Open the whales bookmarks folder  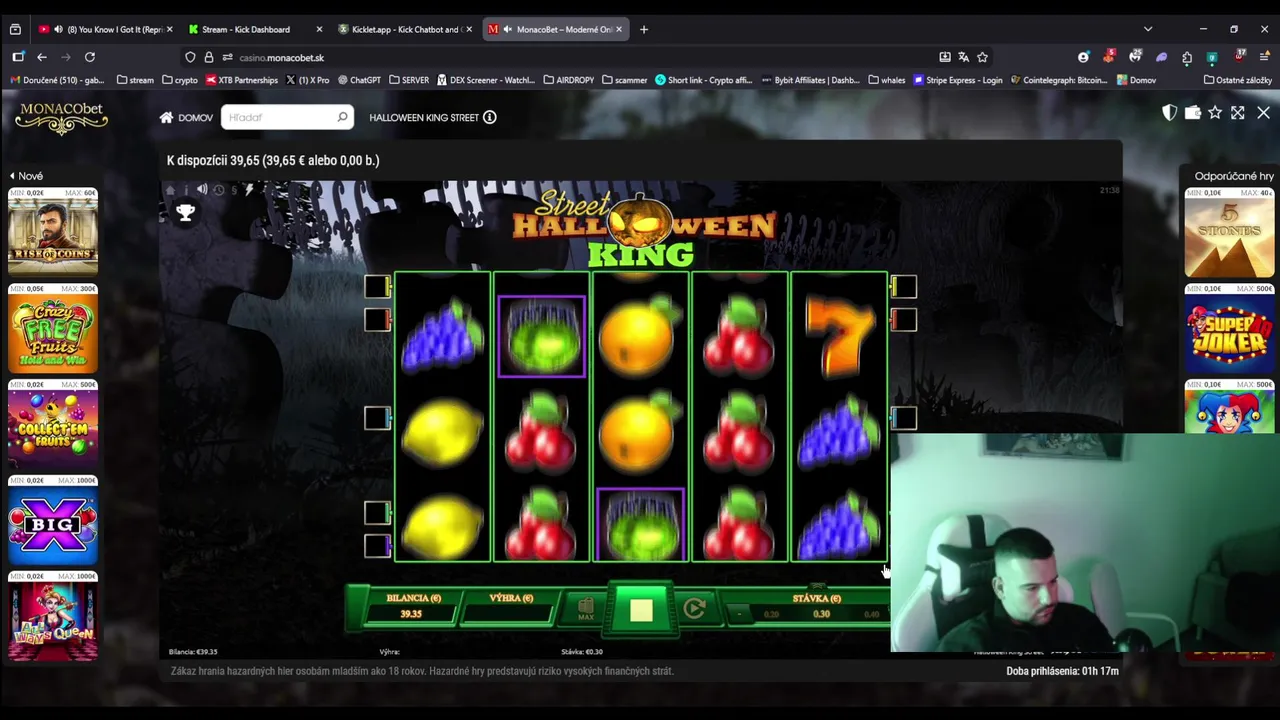click(887, 80)
